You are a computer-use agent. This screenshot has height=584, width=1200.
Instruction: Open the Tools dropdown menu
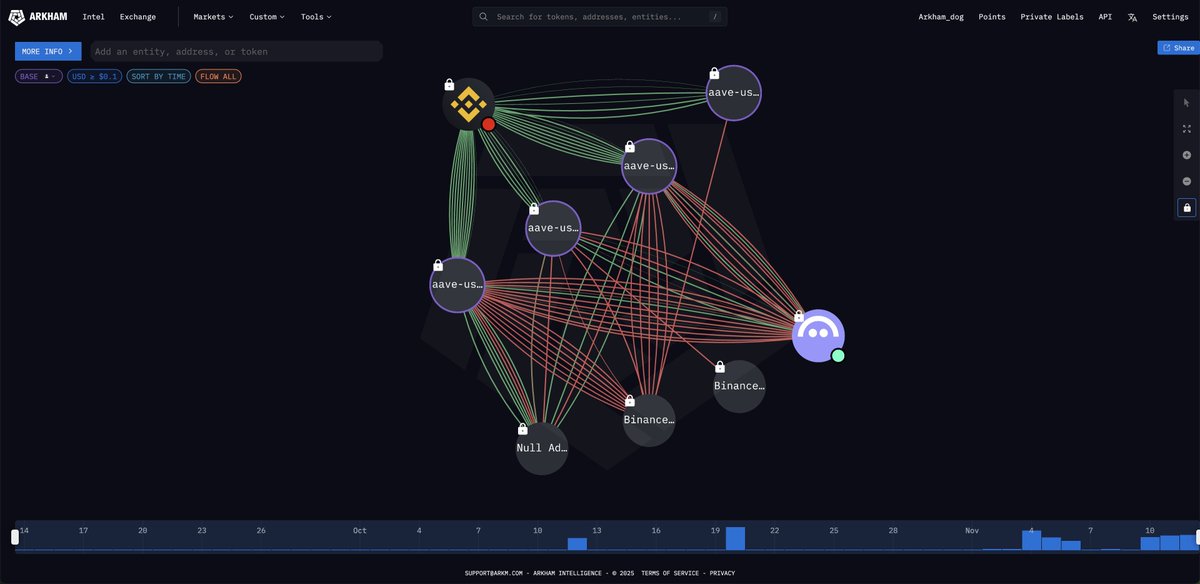(x=316, y=17)
